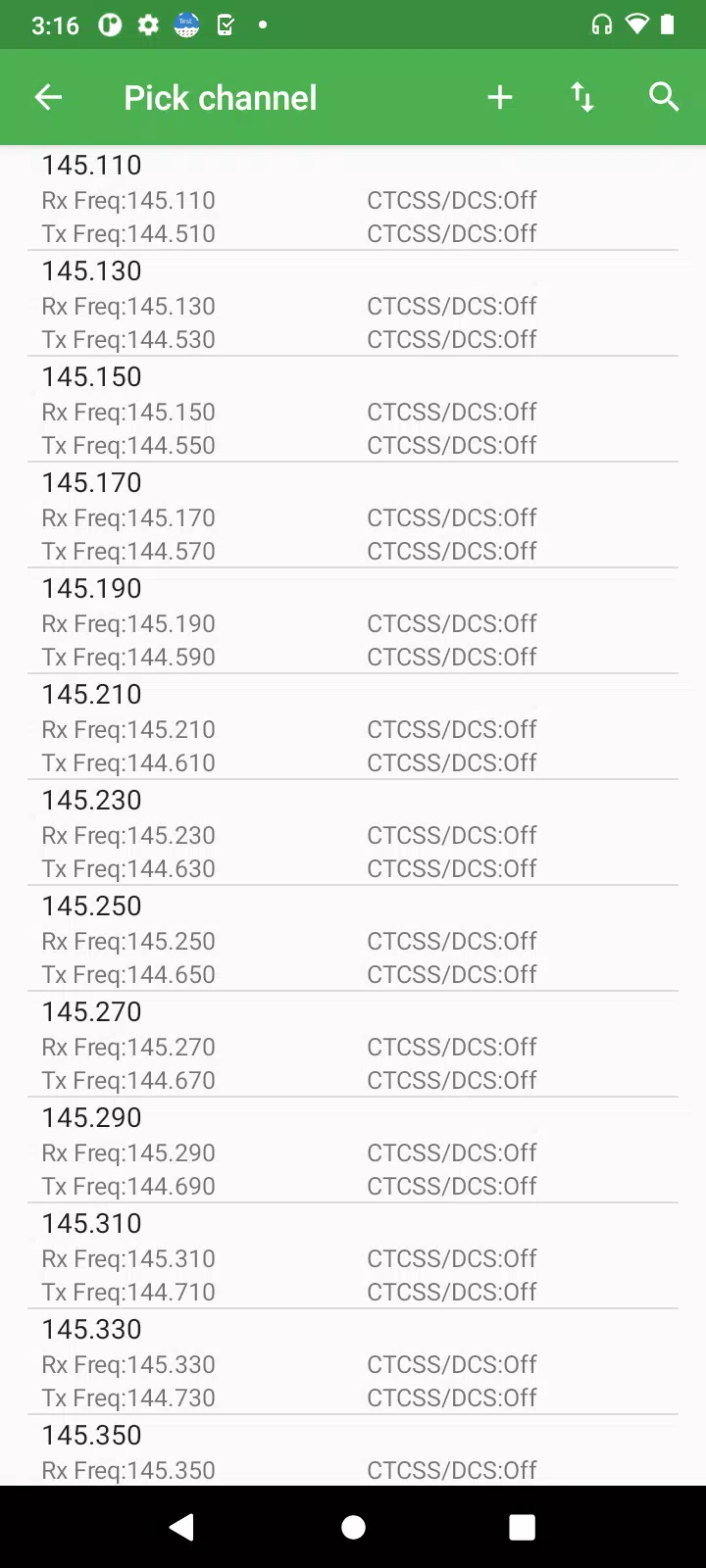This screenshot has height=1568, width=706.
Task: Open the sort channels arrows icon
Action: point(582,97)
